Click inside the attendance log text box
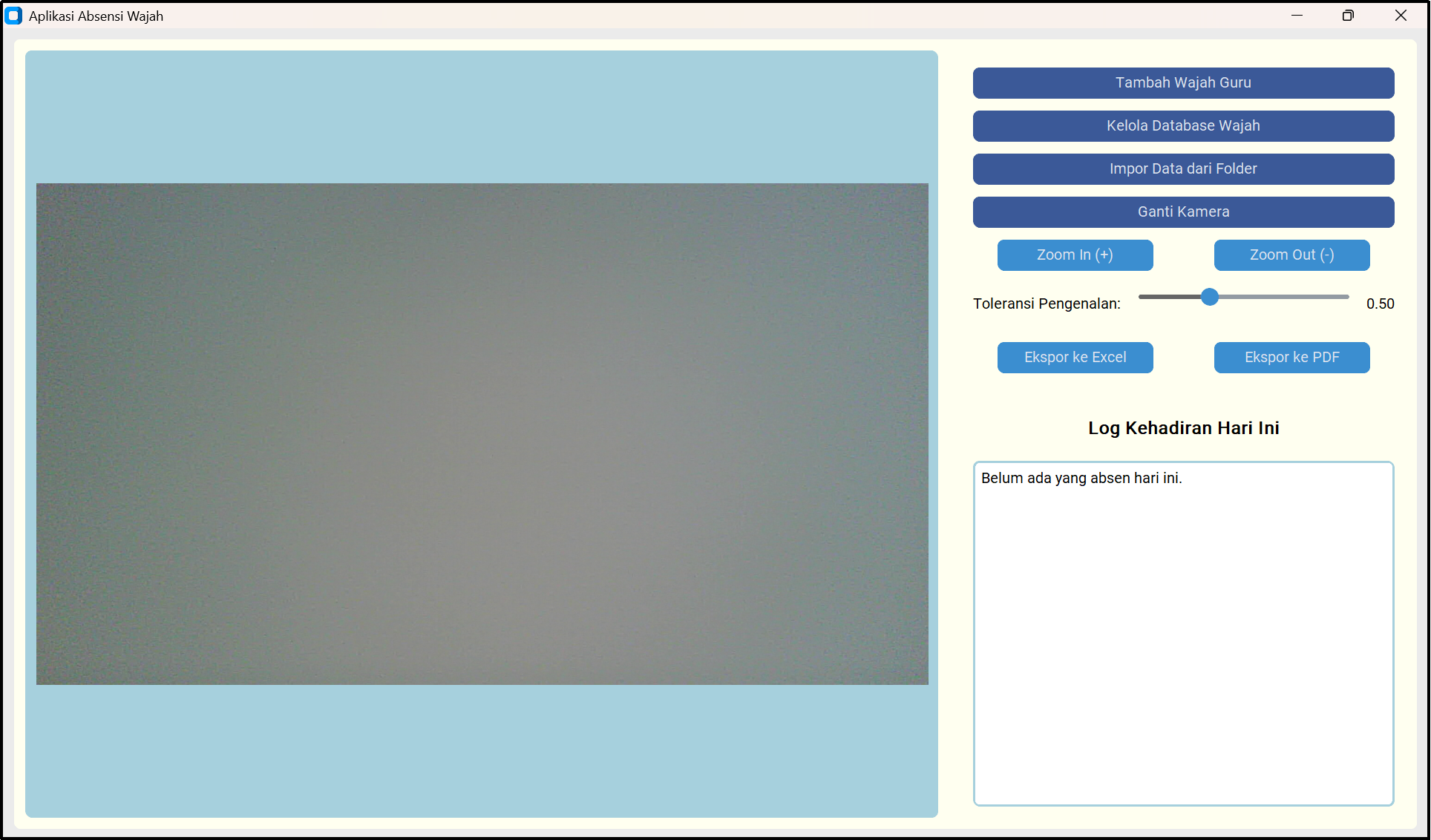1431x840 pixels. 1183,633
